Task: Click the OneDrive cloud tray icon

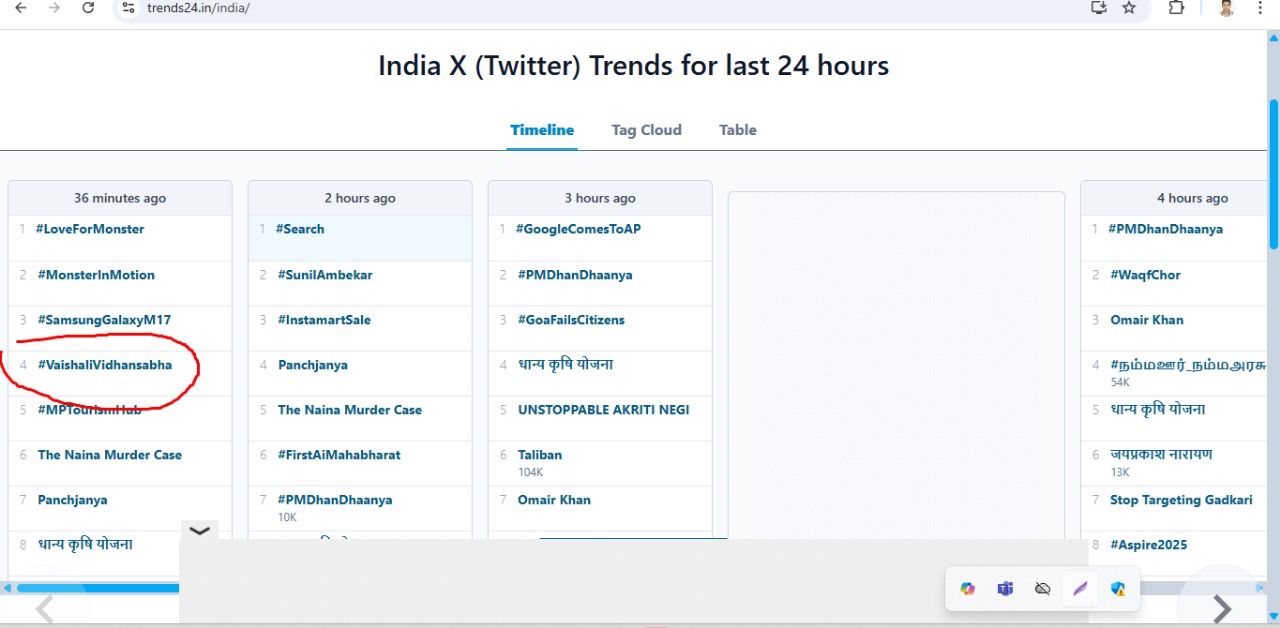Action: (1042, 589)
